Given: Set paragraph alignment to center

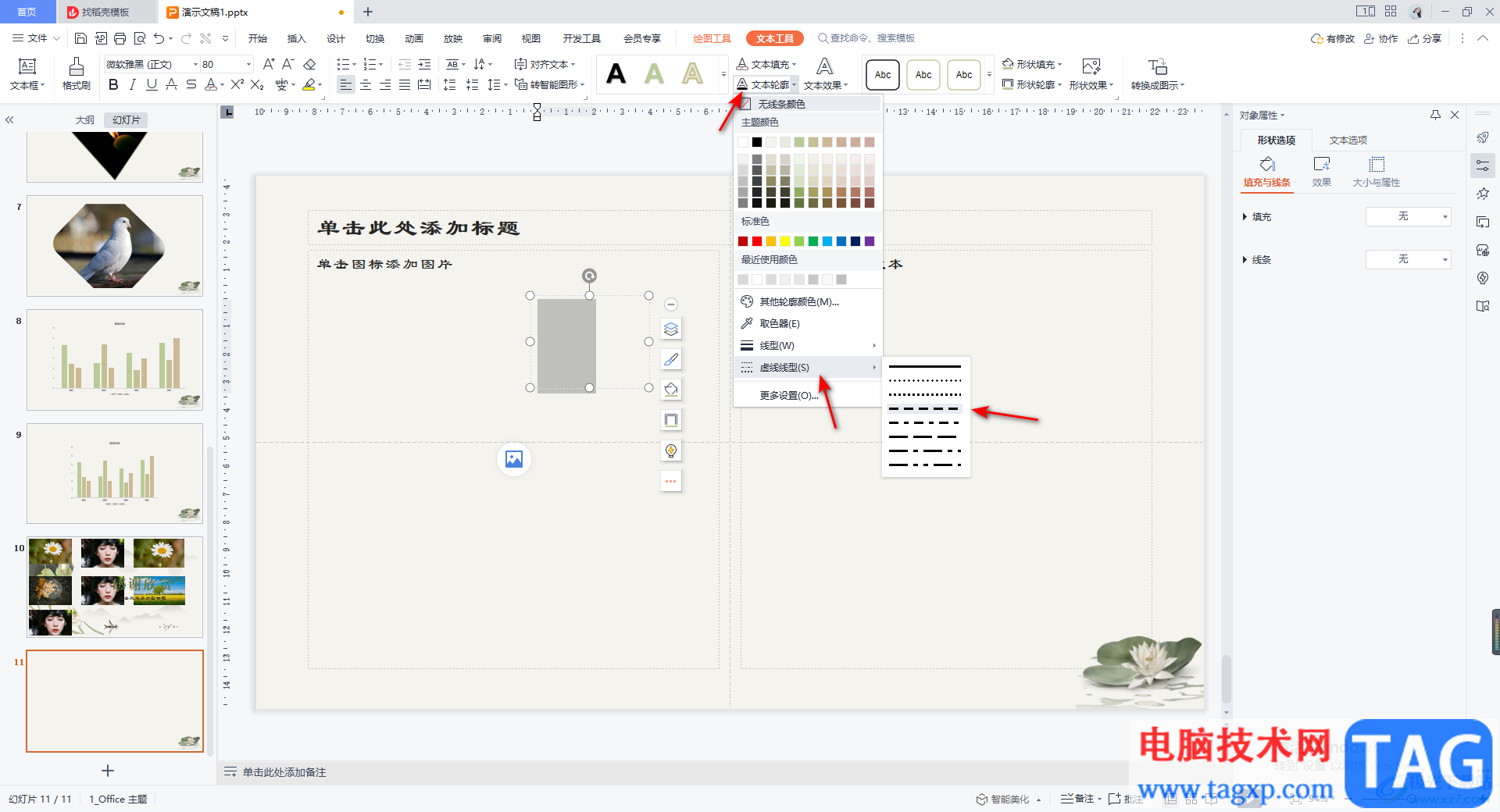Looking at the screenshot, I should tap(366, 84).
